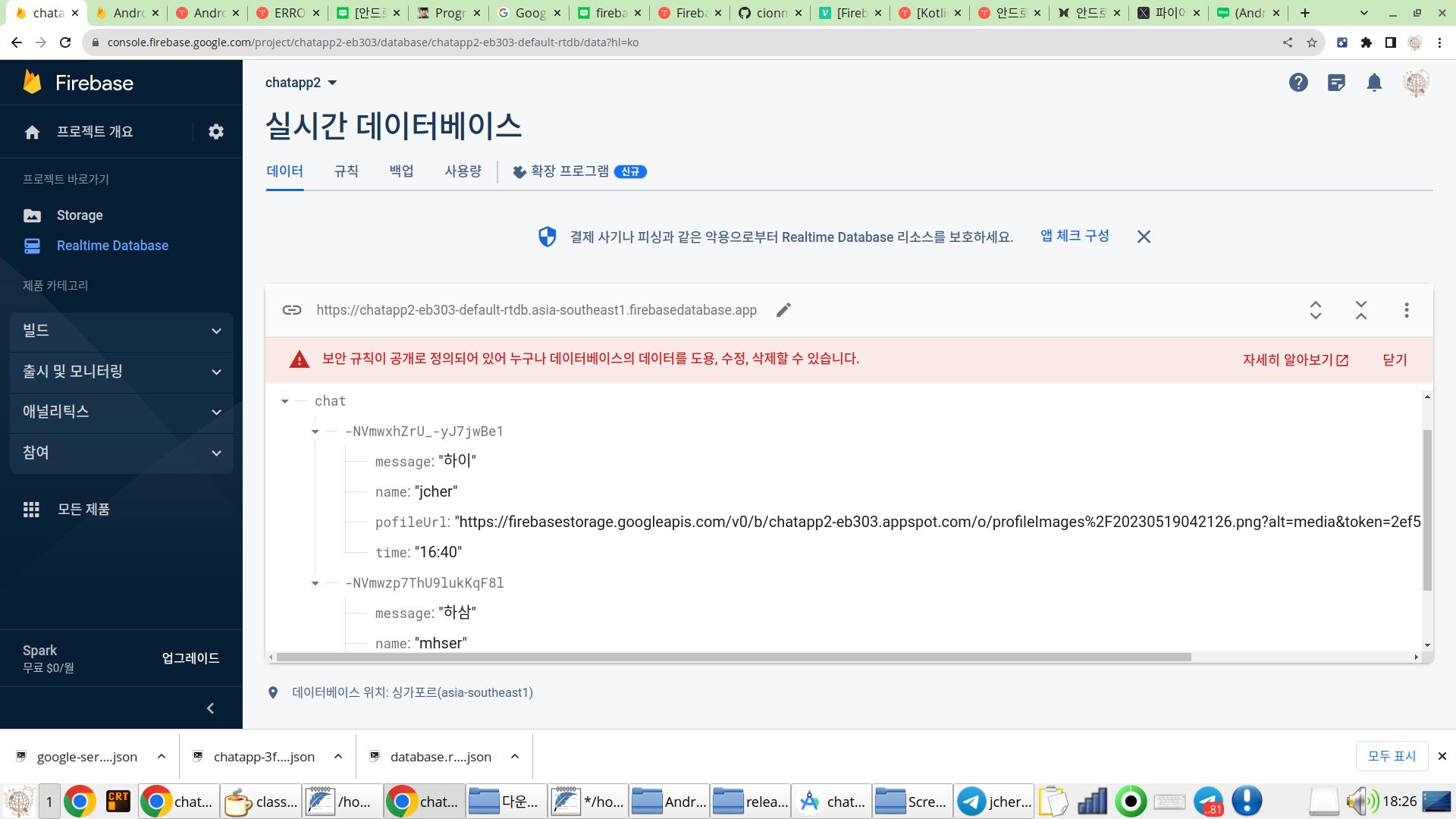This screenshot has width=1456, height=819.
Task: Collapse the -NVmwxhZrU_-yJ7jwBe1 node
Action: [x=315, y=431]
